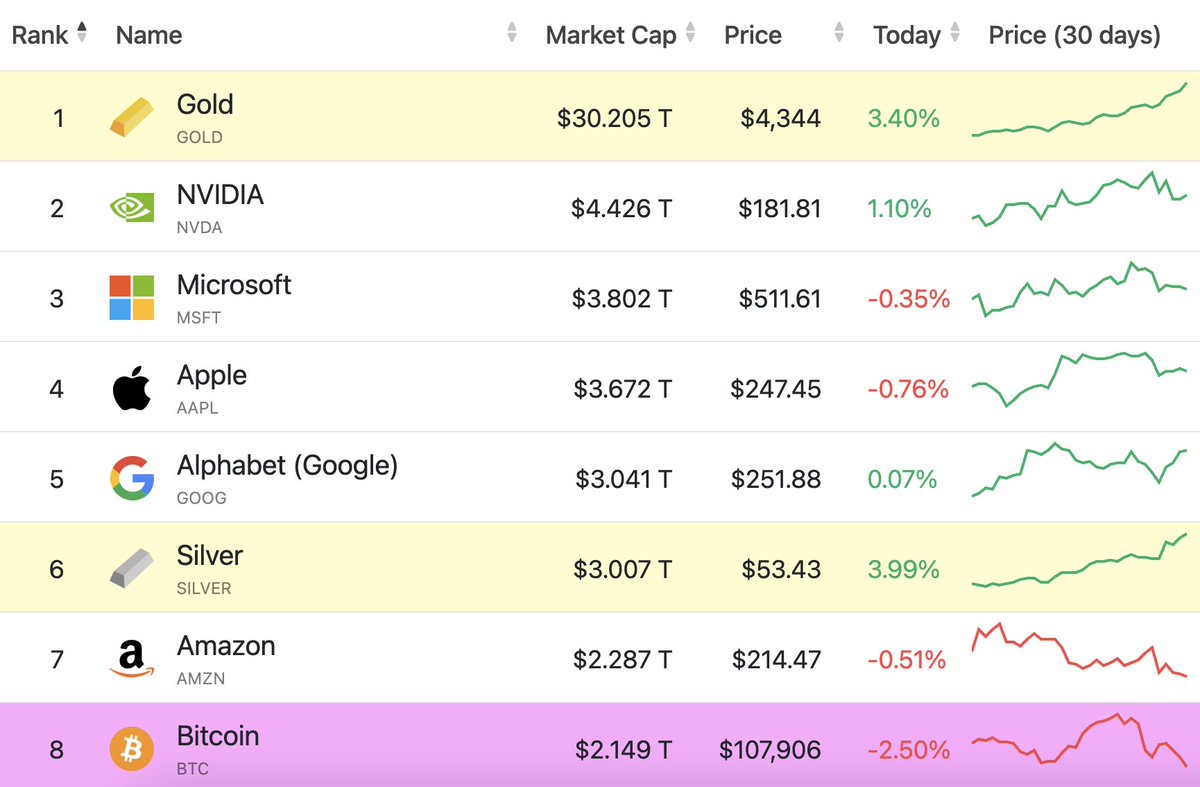Click the Today column header
Viewport: 1200px width, 787px height.
tap(907, 35)
